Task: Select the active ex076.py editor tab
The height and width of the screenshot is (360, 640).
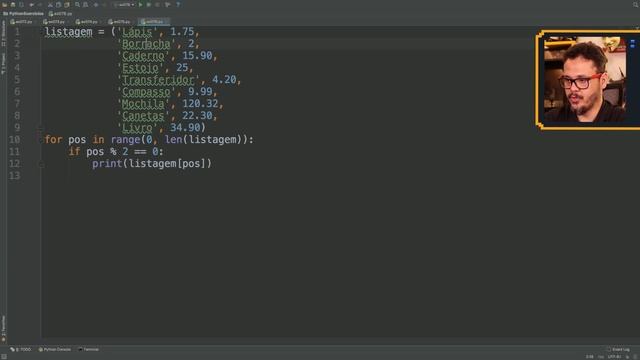Action: (154, 22)
